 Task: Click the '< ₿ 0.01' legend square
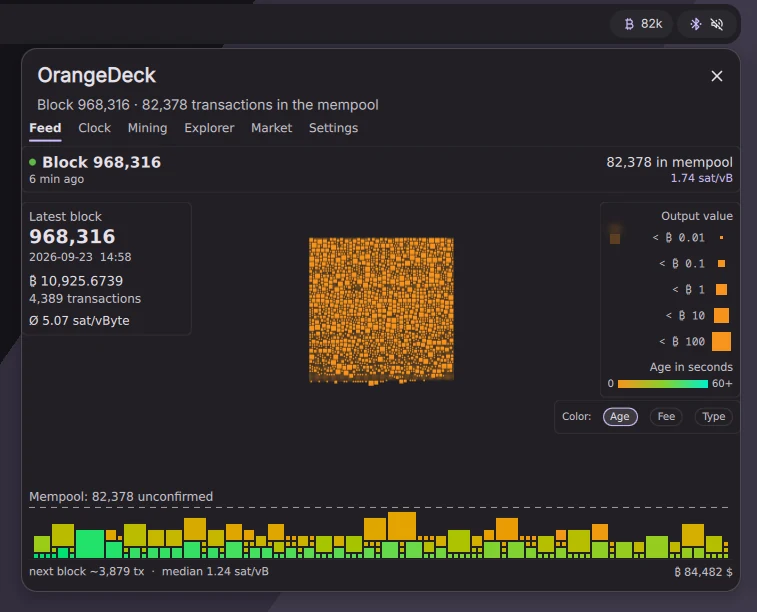[721, 237]
